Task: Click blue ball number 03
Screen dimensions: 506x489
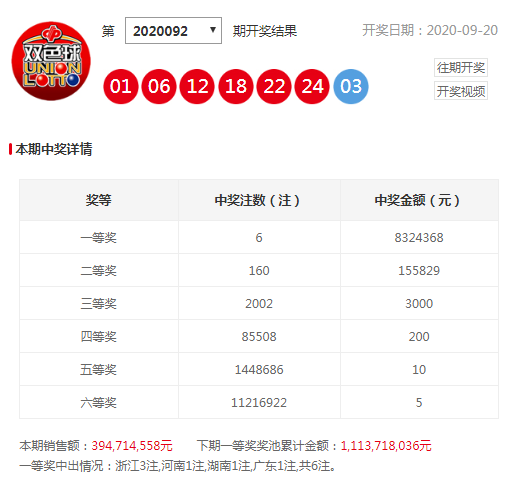Action: coord(351,86)
